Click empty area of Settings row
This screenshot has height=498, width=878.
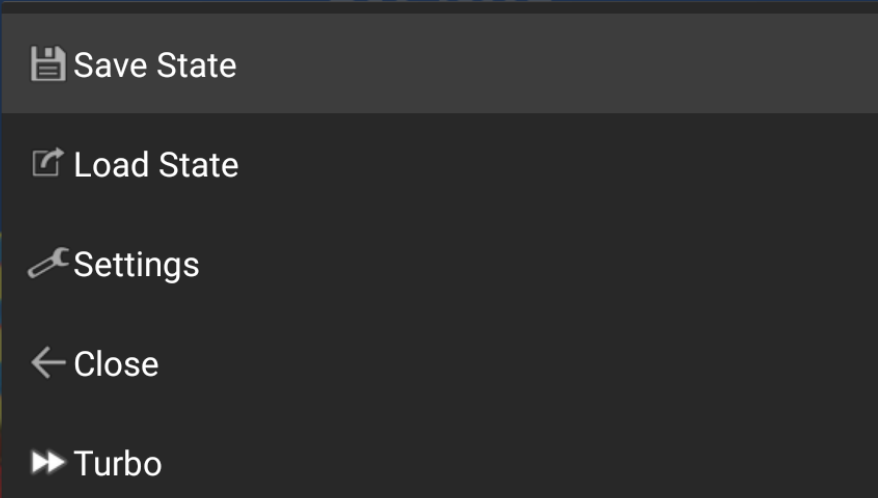coord(560,263)
